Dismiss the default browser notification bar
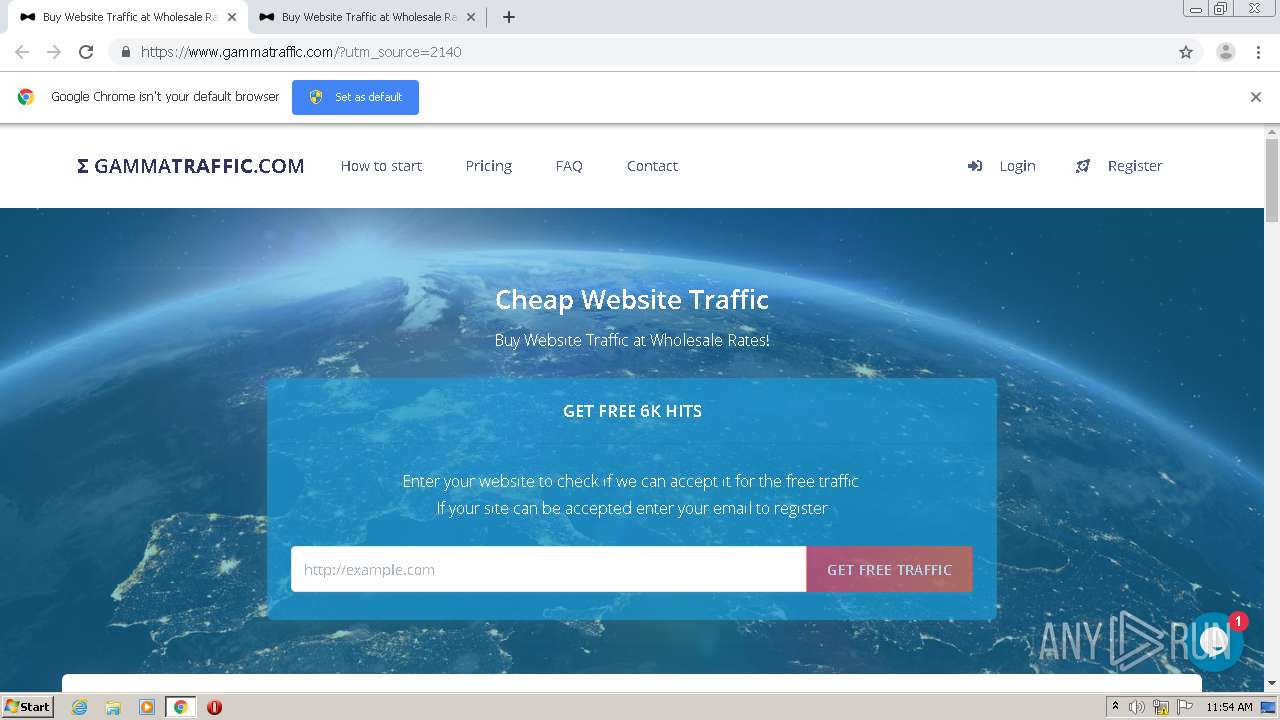 click(x=1256, y=97)
